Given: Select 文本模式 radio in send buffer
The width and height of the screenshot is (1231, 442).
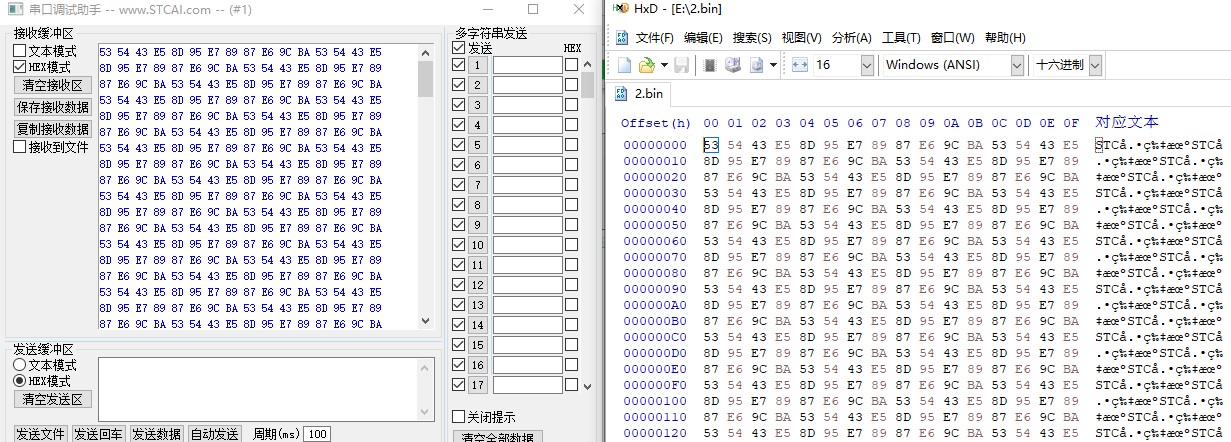Looking at the screenshot, I should pos(20,365).
